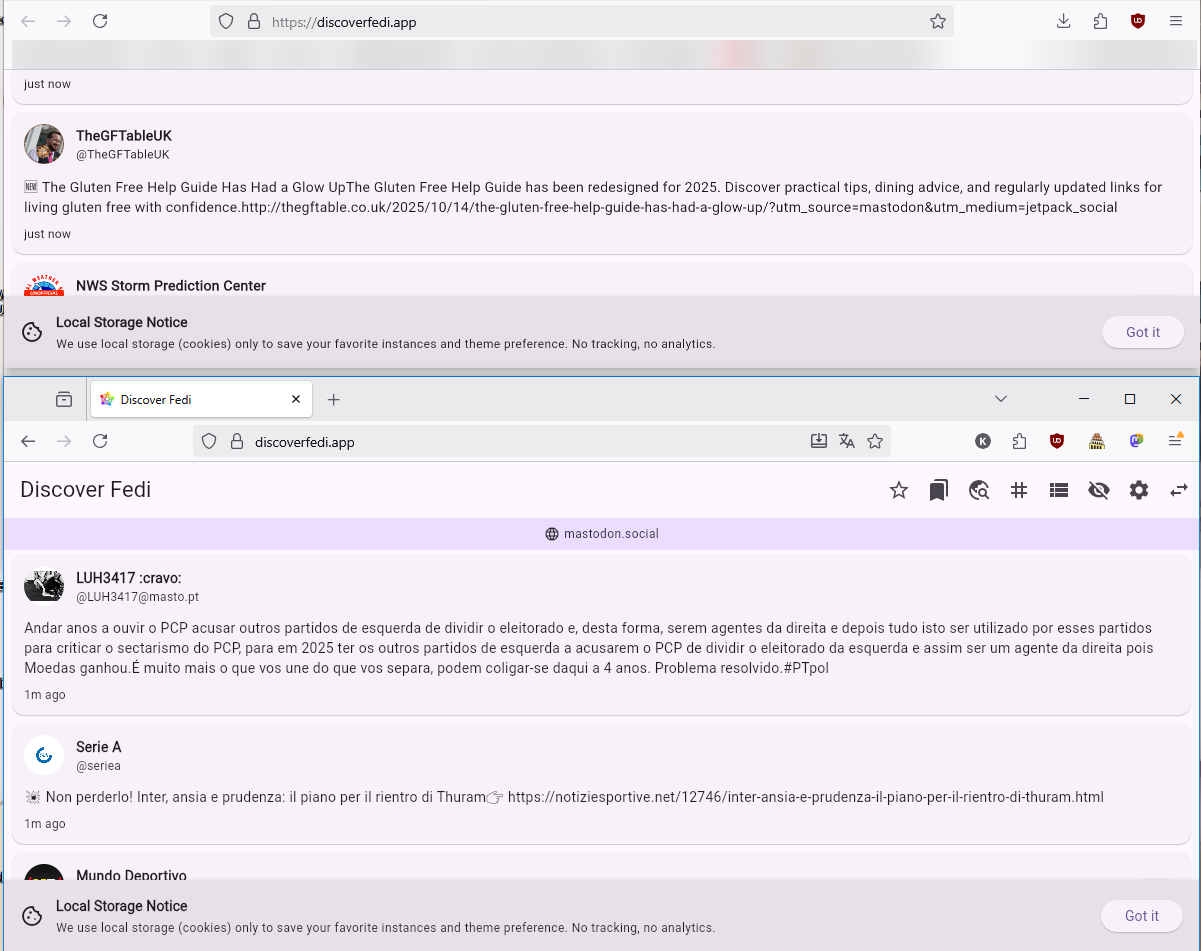
Task: Click the tower extension icon in the toolbar
Action: point(1097,441)
